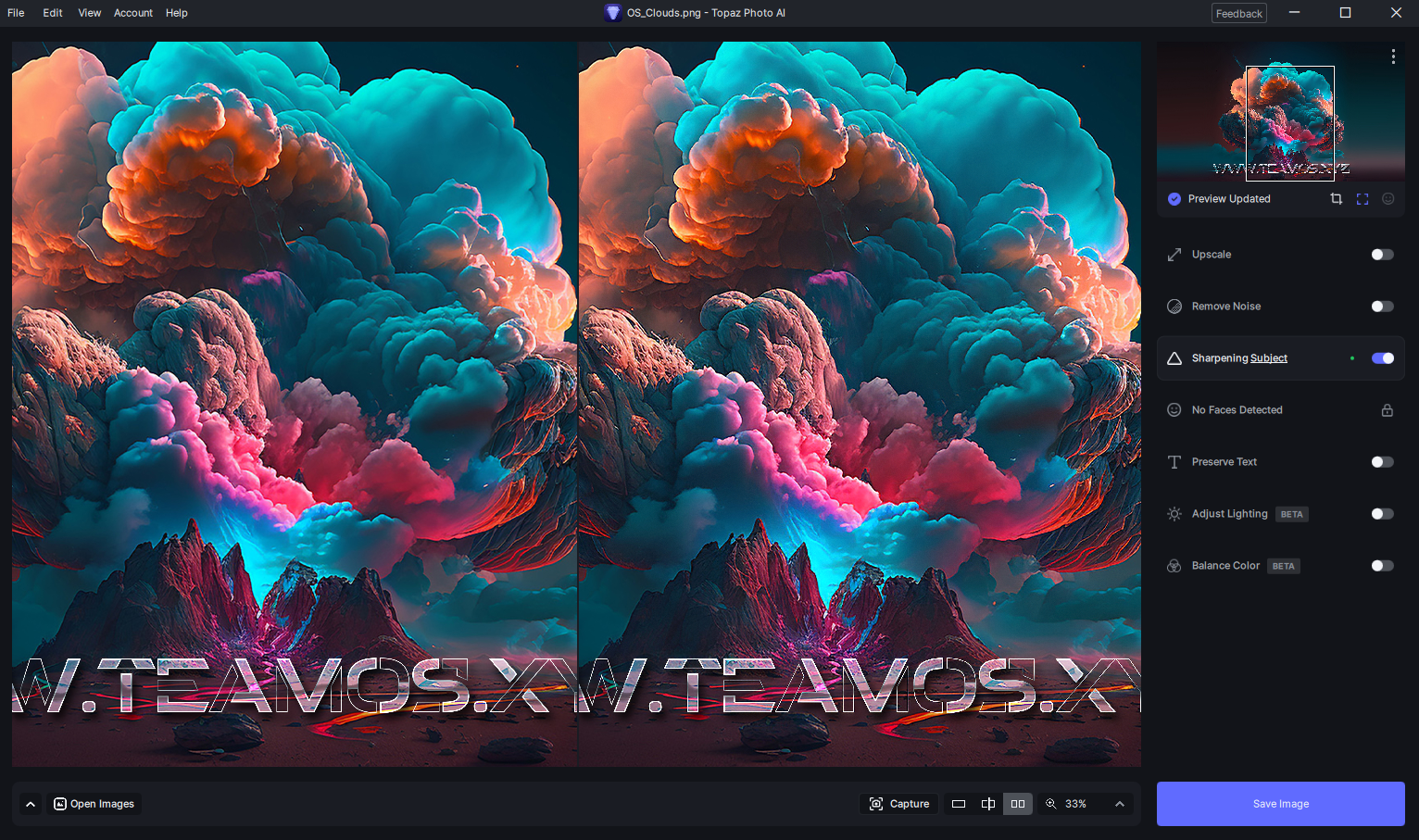The width and height of the screenshot is (1419, 840).
Task: Enable the Upscale toggle
Action: tap(1382, 255)
